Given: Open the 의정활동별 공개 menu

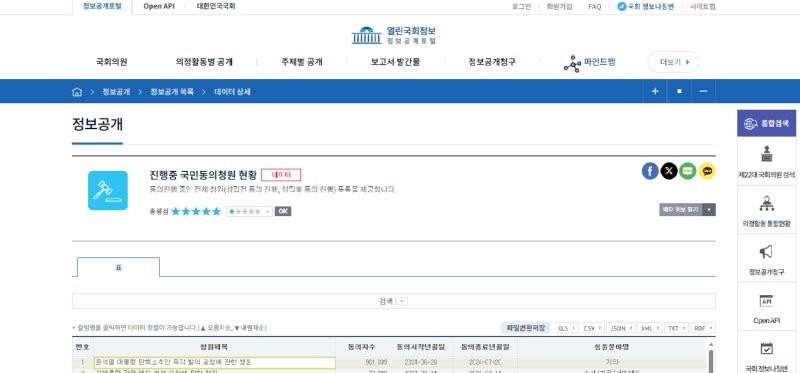Looking at the screenshot, I should coord(204,62).
